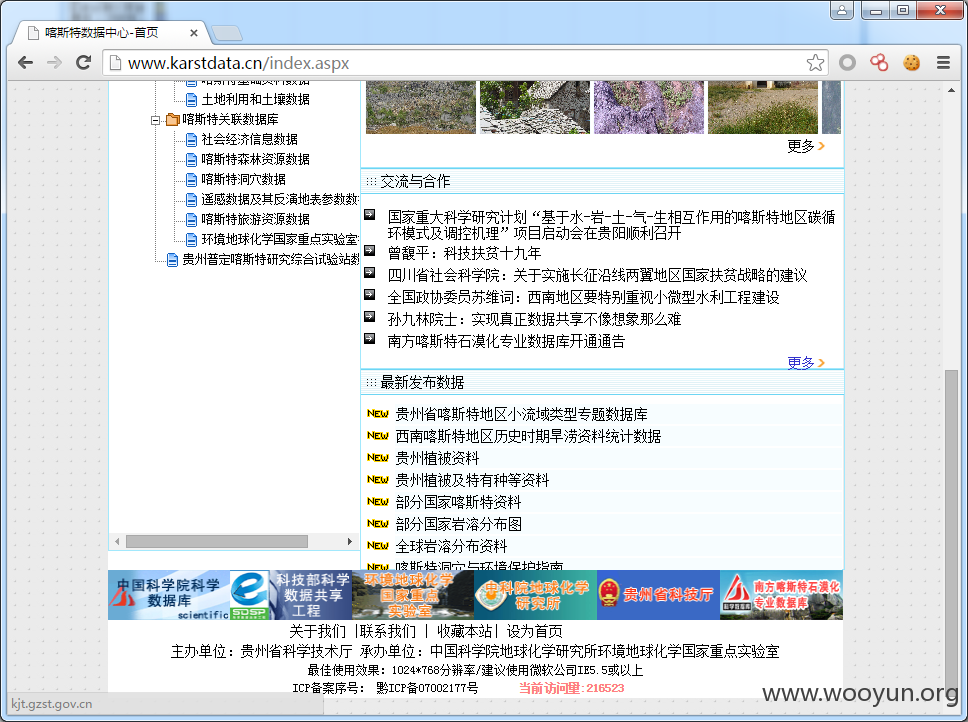Open 南方喀斯特石漠化专业数据库开通通告

click(x=506, y=341)
